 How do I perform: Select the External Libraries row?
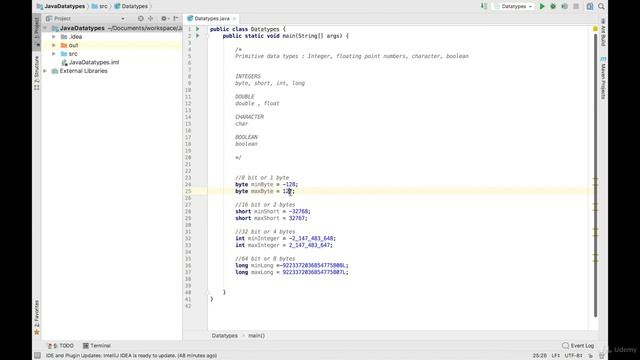[x=112, y=71]
